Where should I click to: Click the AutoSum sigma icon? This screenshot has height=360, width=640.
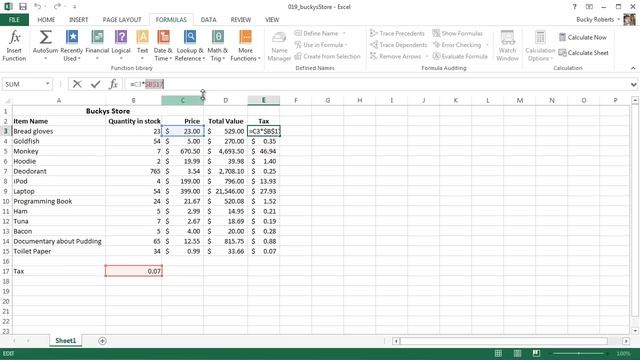pos(45,38)
